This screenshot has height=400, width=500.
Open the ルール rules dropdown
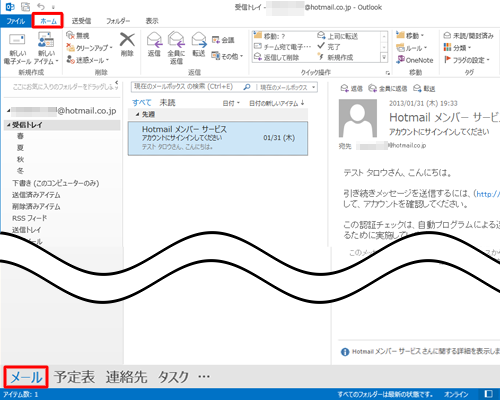(x=412, y=48)
